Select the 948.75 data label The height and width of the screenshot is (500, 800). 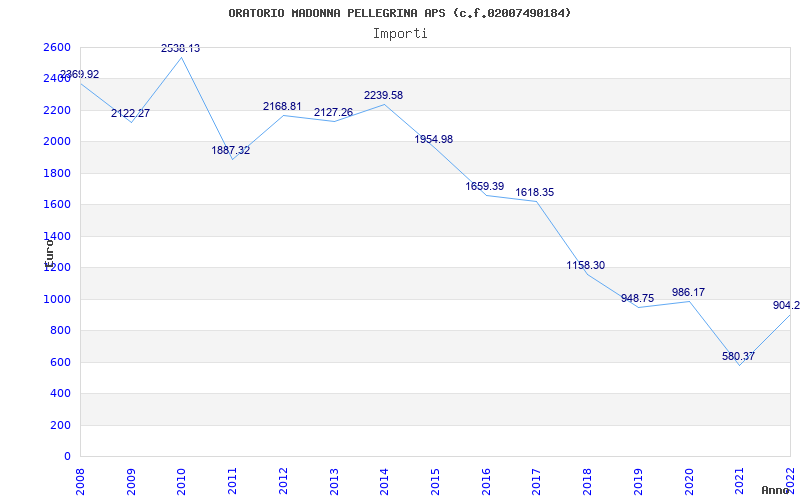point(637,298)
